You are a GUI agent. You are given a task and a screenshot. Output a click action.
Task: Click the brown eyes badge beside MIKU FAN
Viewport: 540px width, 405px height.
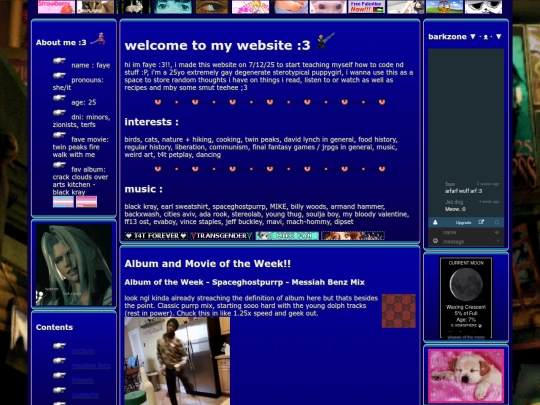tap(353, 236)
